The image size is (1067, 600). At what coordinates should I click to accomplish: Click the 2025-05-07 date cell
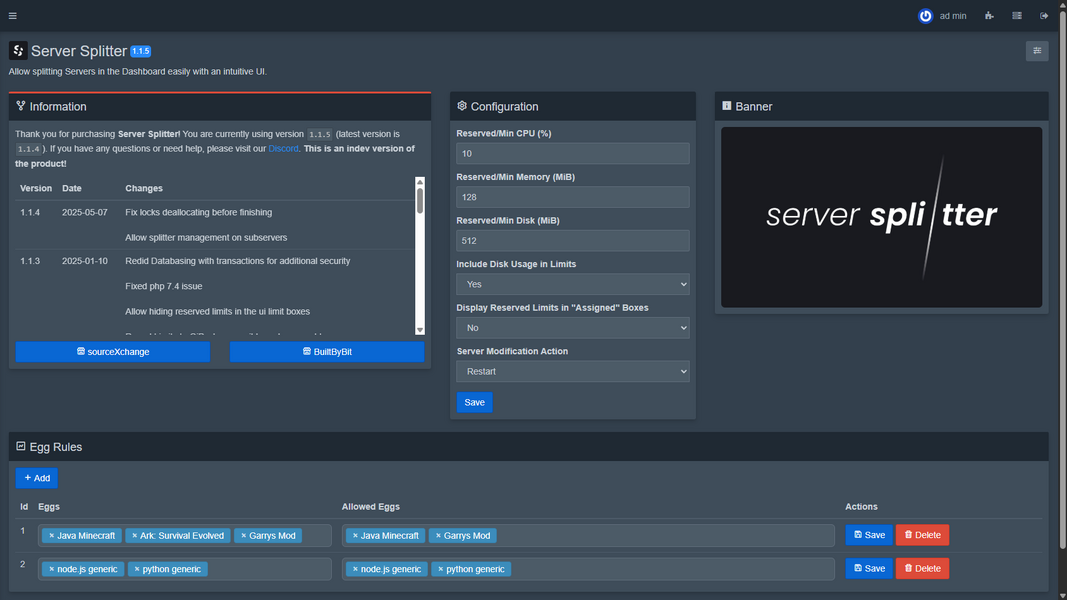84,212
